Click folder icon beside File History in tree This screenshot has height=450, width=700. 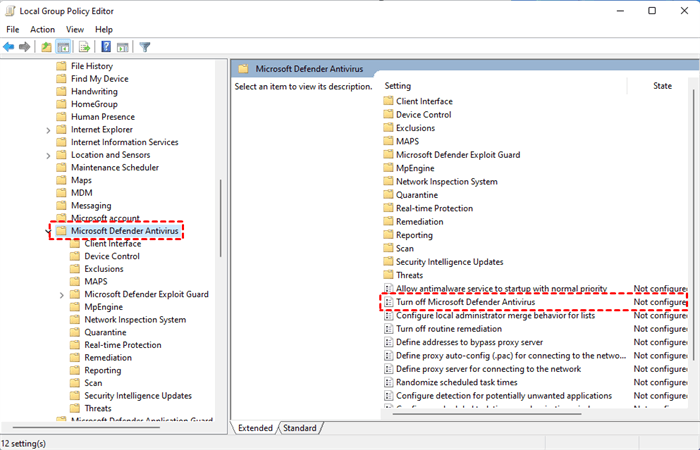click(62, 66)
